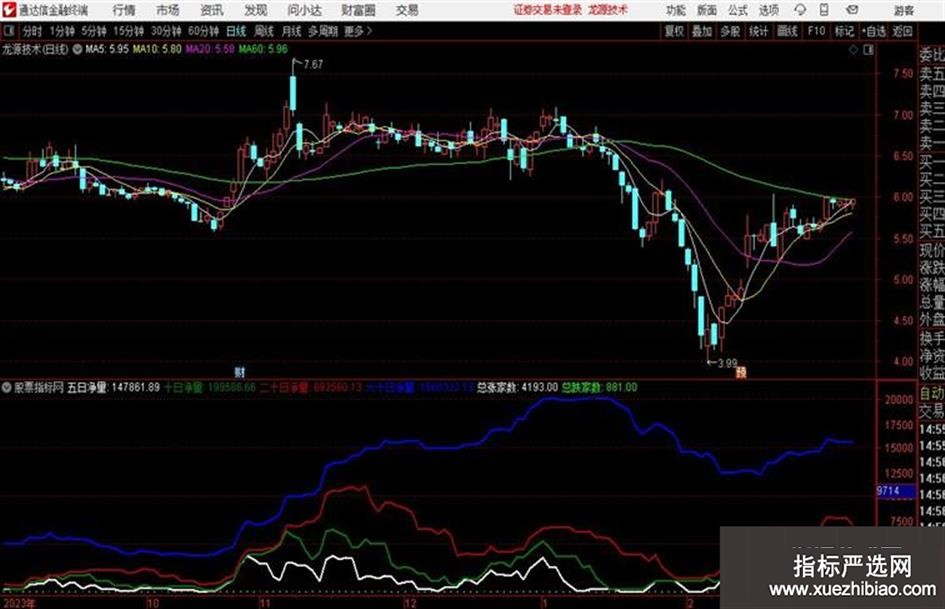Viewport: 945px width, 609px height.
Task: Click the 复权 button
Action: point(674,31)
